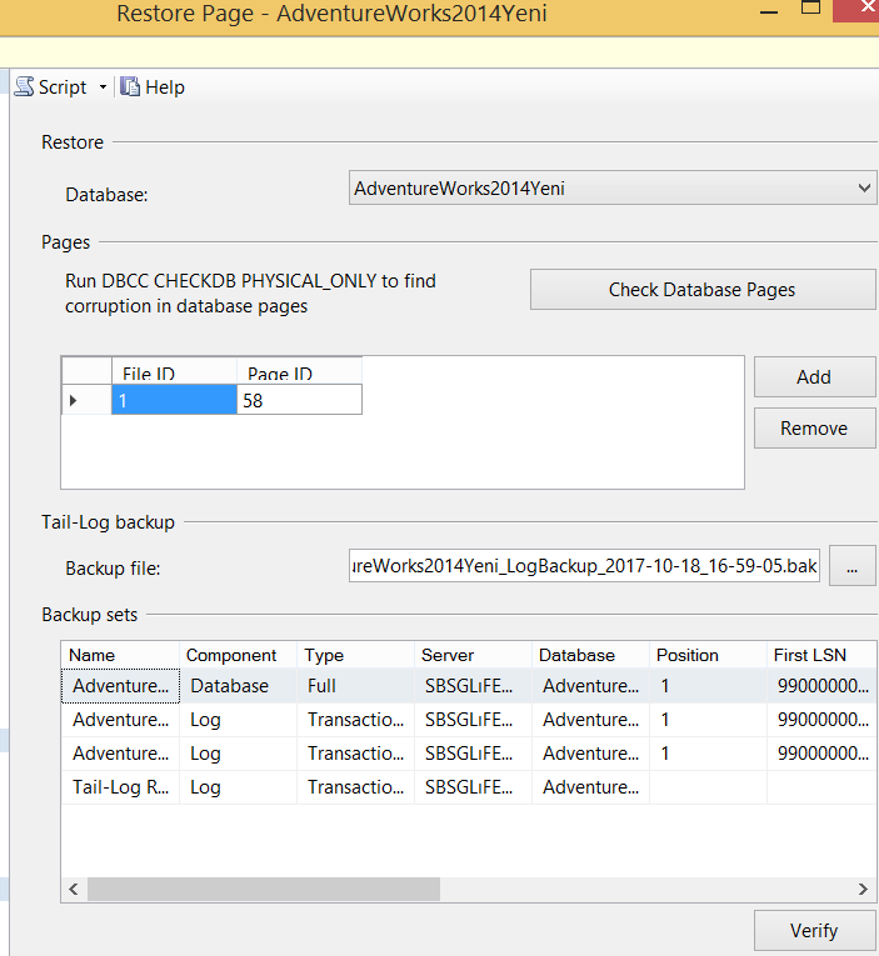Minimize the Restore Page window
This screenshot has height=956, width=879.
pyautogui.click(x=769, y=11)
